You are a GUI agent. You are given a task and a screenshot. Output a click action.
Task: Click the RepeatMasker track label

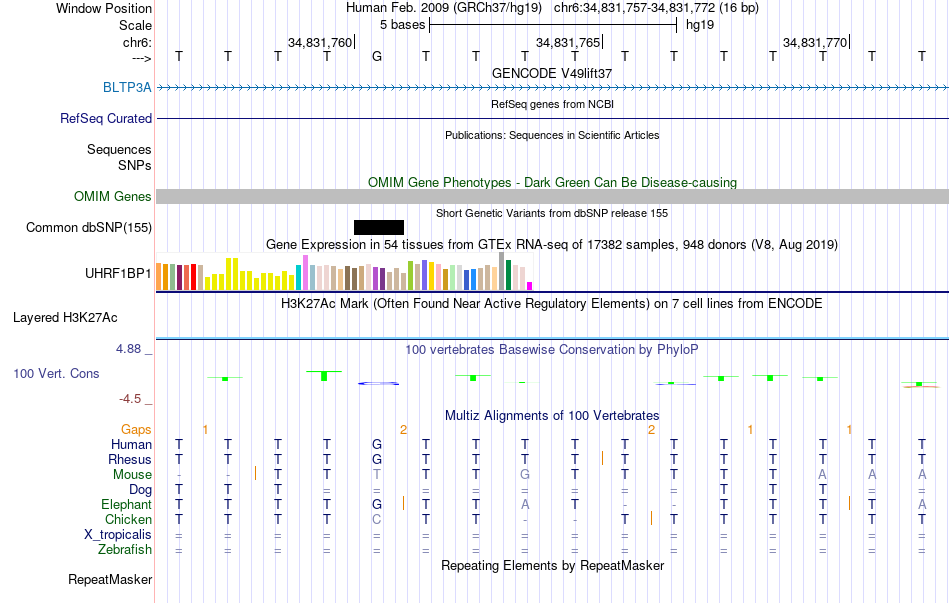110,579
